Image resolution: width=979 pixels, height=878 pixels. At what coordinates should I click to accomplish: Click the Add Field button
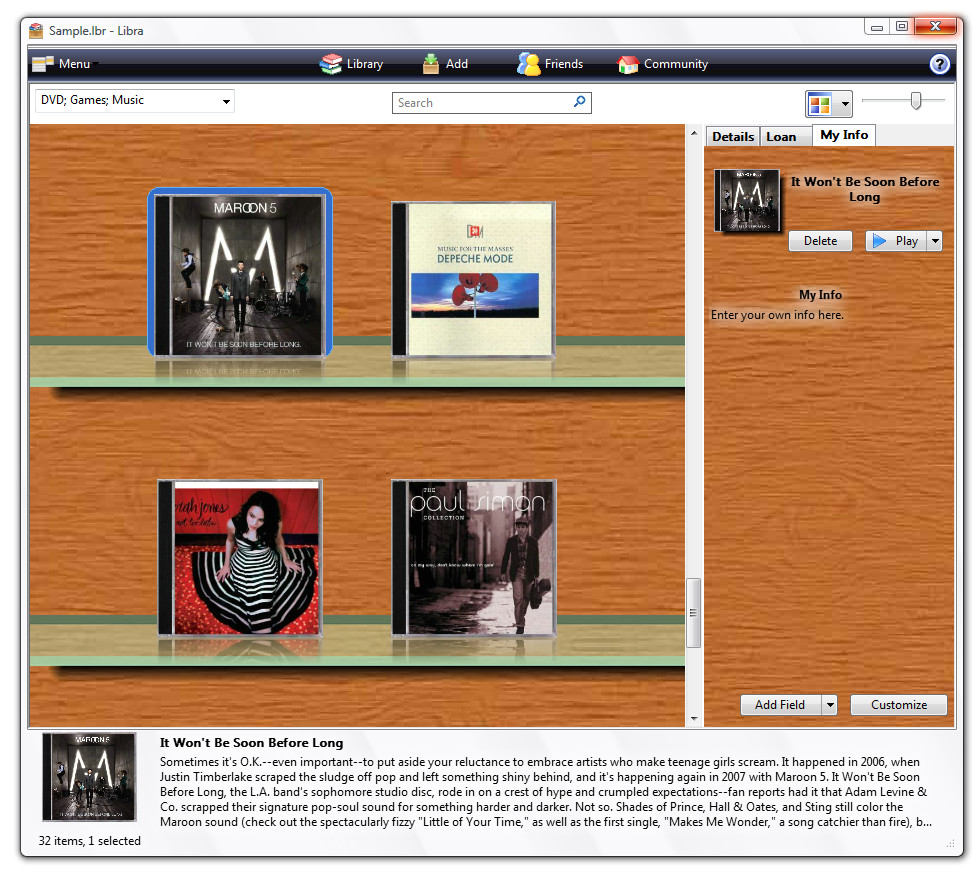pyautogui.click(x=780, y=705)
